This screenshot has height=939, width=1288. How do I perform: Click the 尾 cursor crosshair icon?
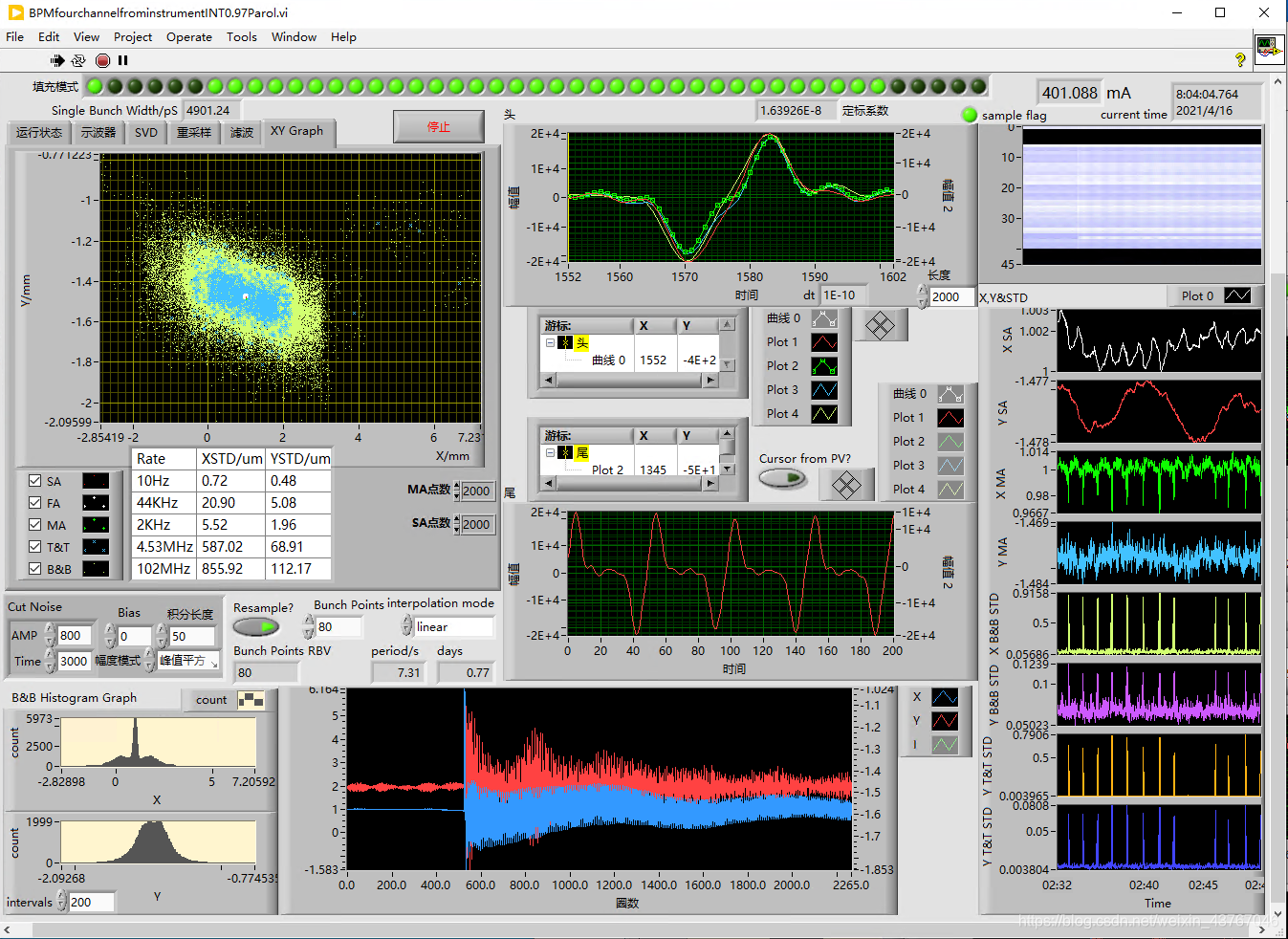tap(566, 452)
